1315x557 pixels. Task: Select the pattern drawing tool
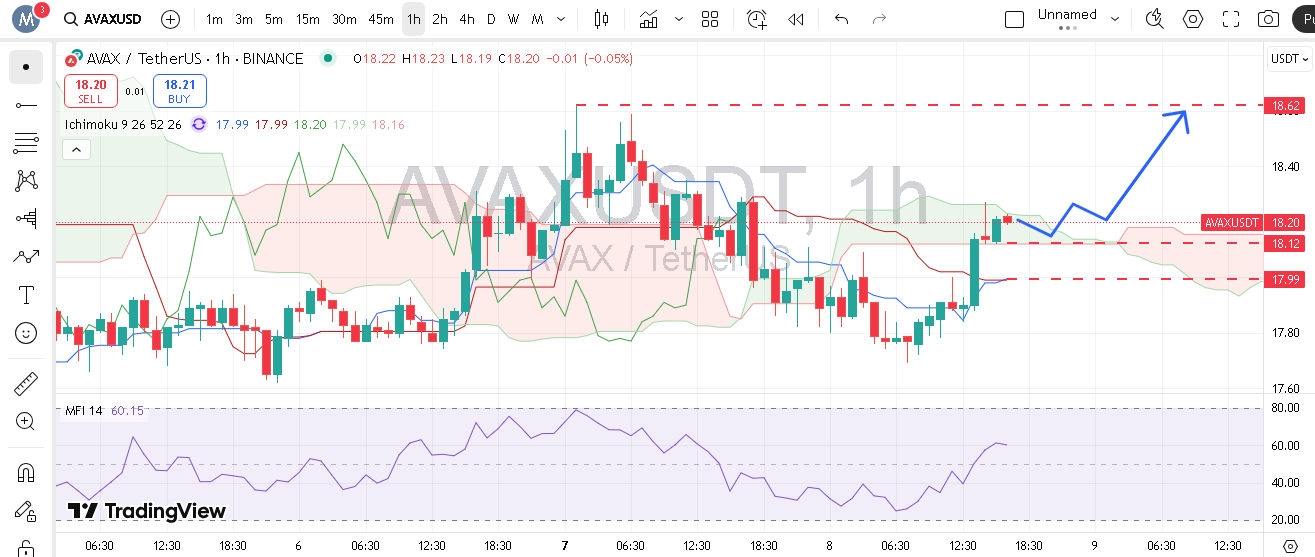click(x=26, y=181)
